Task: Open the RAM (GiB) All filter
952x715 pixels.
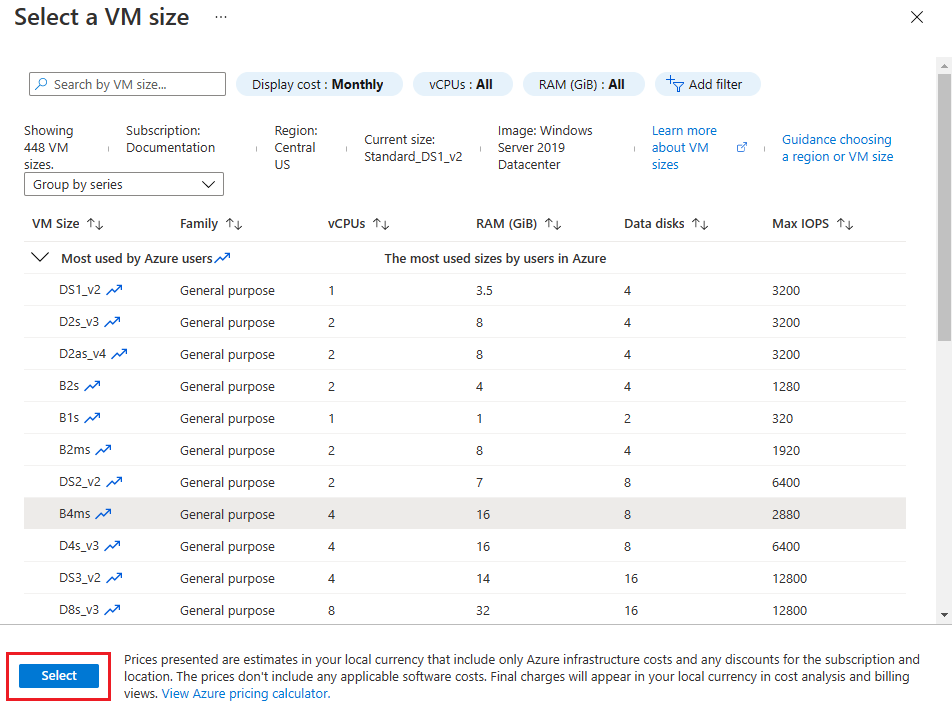Action: [x=583, y=84]
